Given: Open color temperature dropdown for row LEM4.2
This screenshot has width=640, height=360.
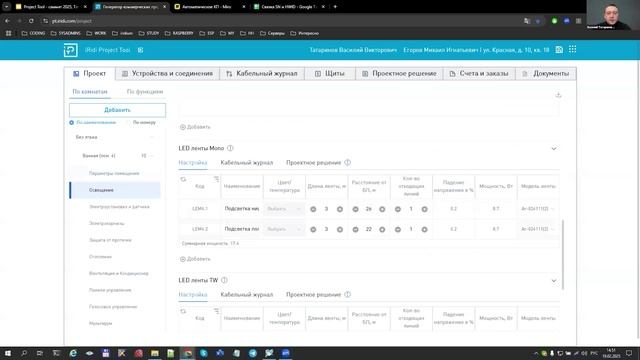Looking at the screenshot, I should [284, 229].
